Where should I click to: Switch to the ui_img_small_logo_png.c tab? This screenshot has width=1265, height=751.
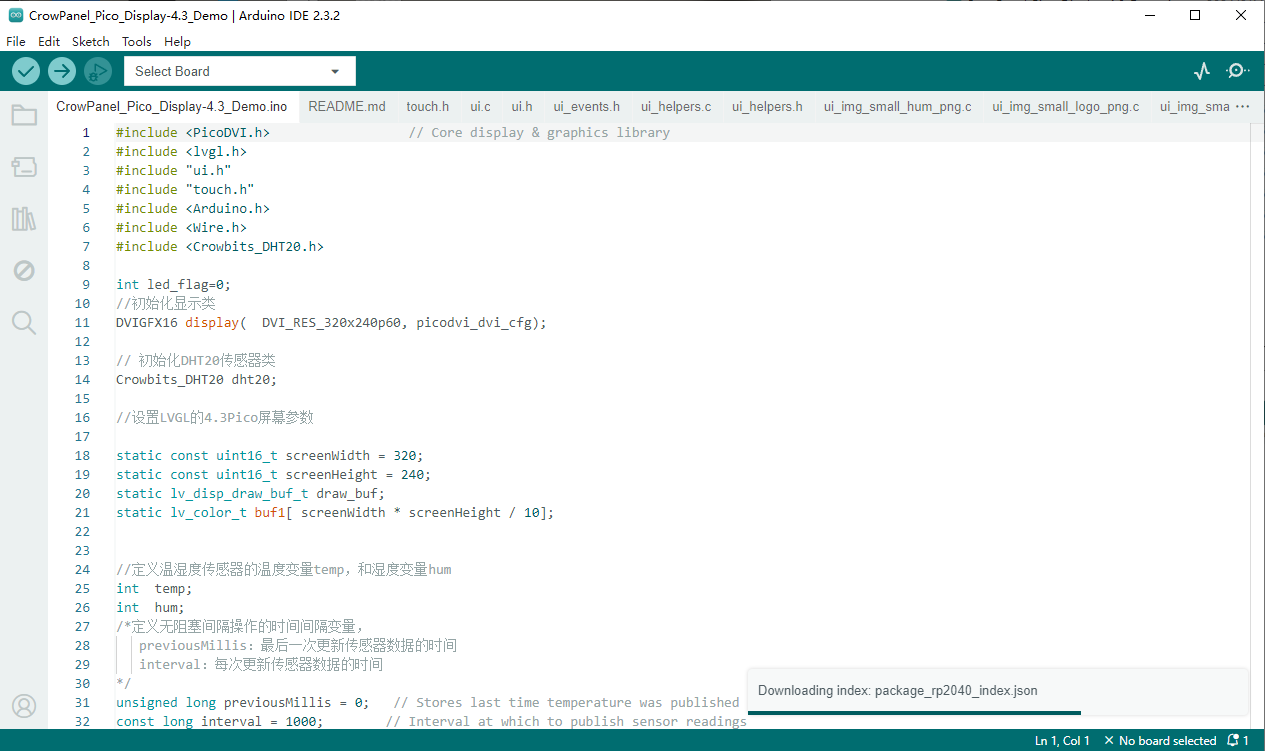point(1066,106)
